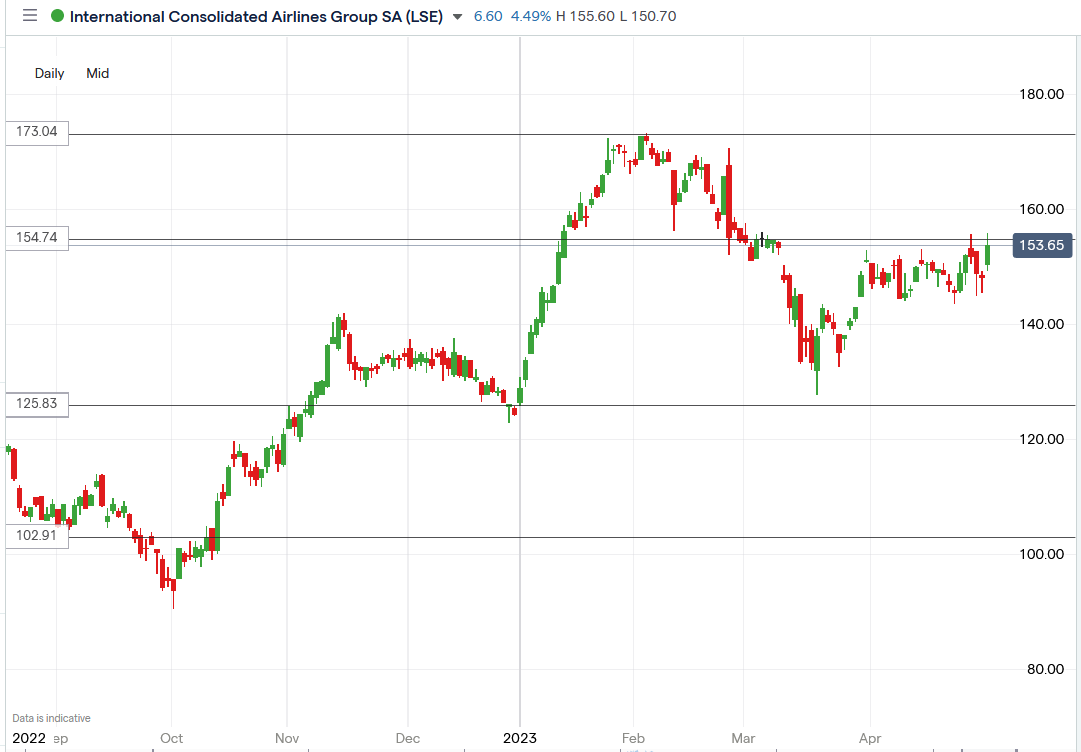1081x752 pixels.
Task: Select the 173.04 price level label
Action: click(x=37, y=132)
